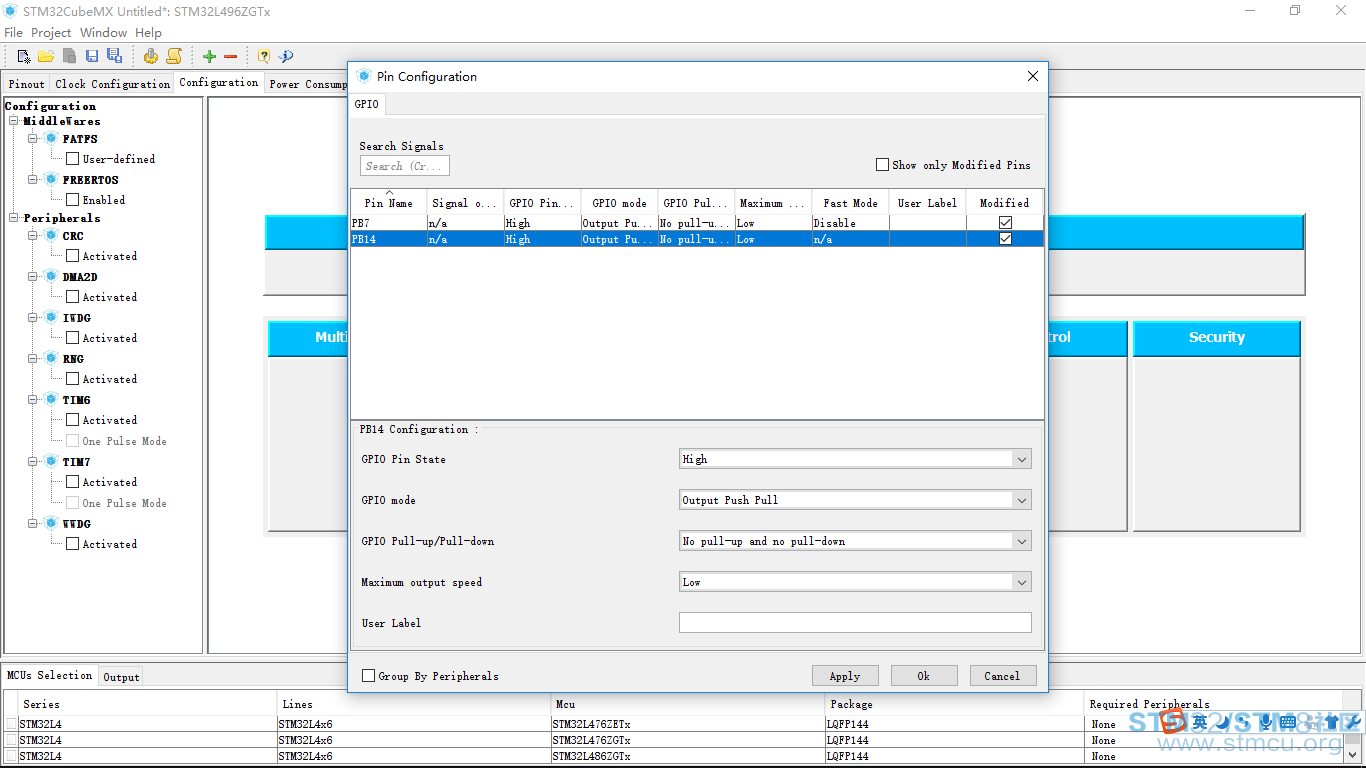Switch to the Output tab
Screen dimensions: 1366x768
click(x=121, y=677)
